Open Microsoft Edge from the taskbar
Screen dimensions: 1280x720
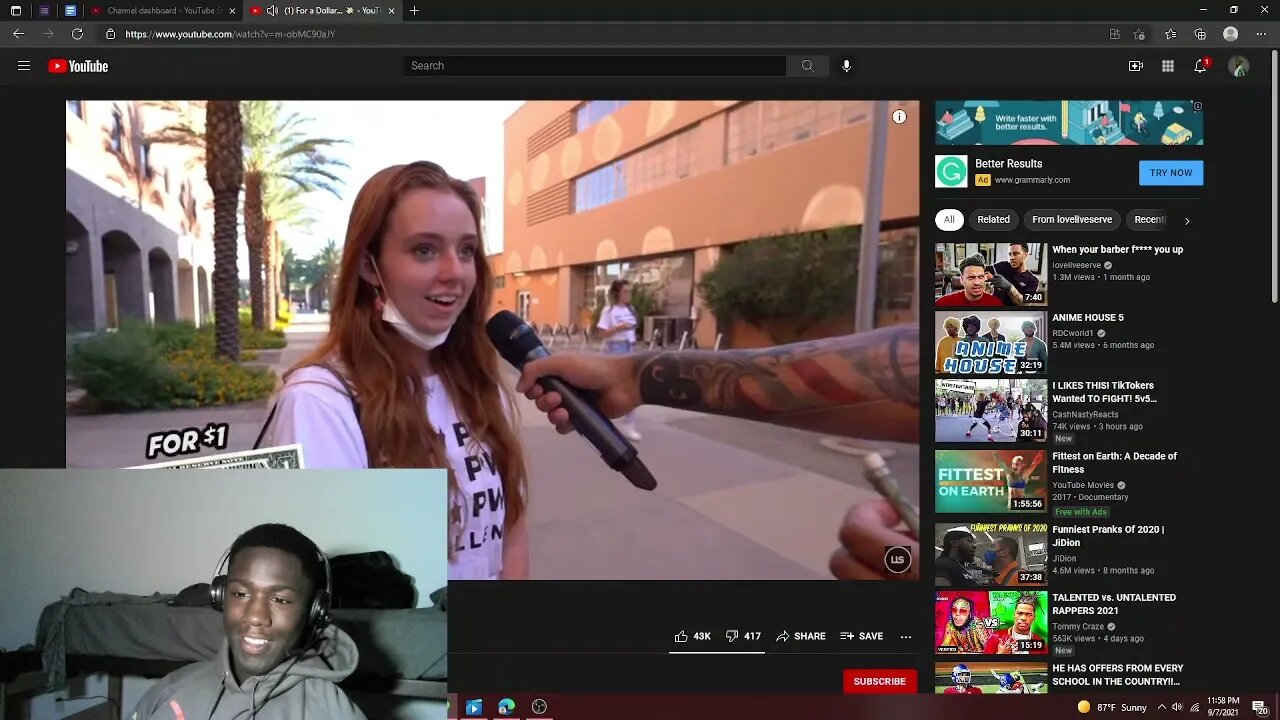[x=507, y=707]
